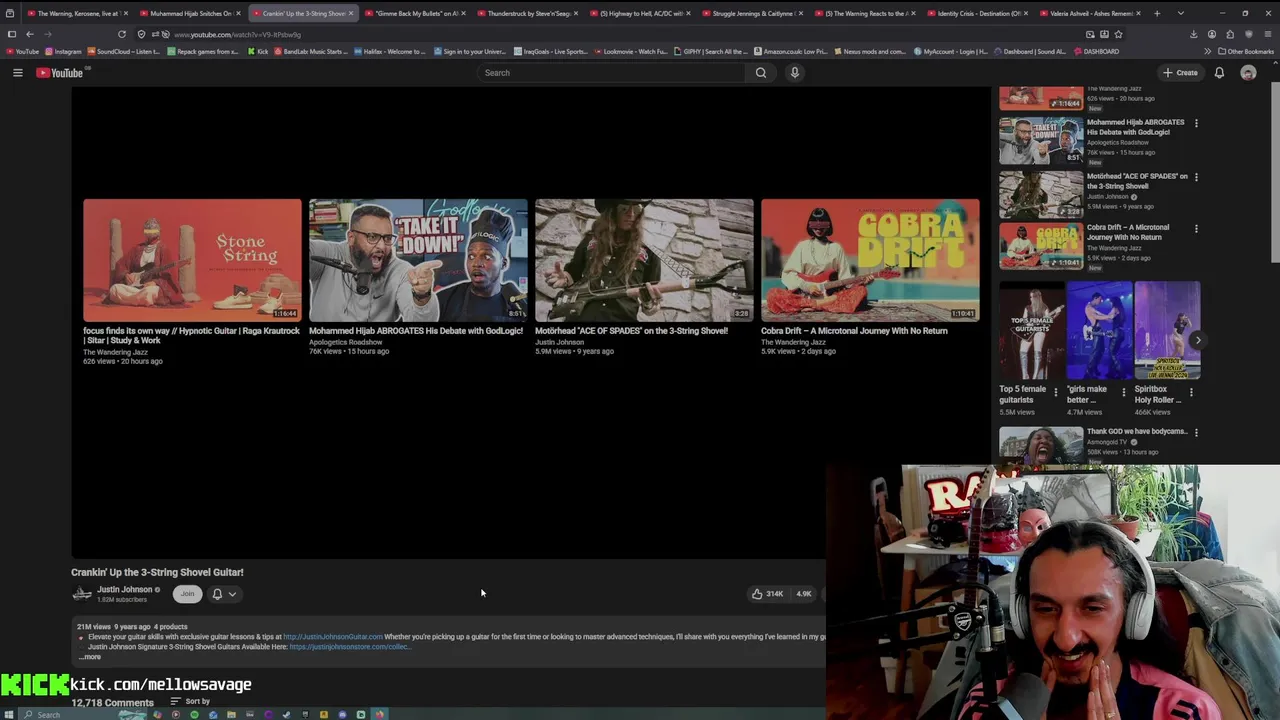This screenshot has height=720, width=1280.
Task: Focus the YouTube search field
Action: coord(610,73)
